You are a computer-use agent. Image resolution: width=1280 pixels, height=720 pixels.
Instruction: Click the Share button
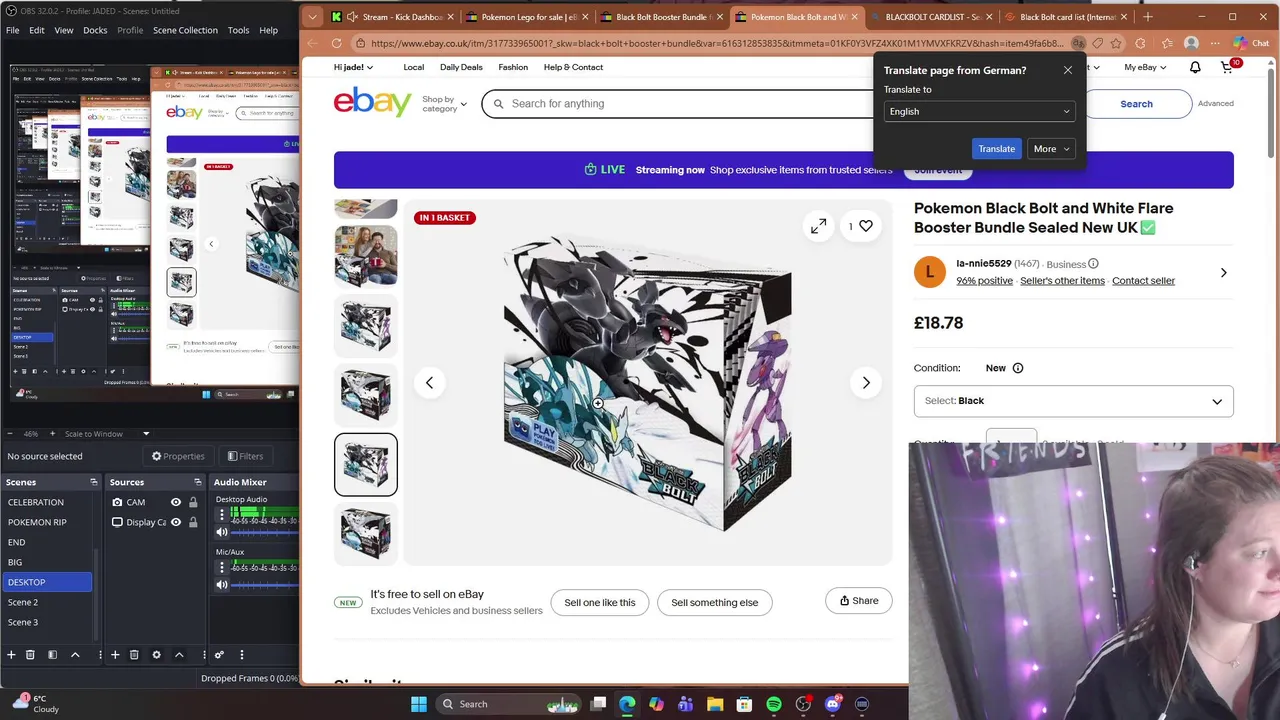click(859, 601)
